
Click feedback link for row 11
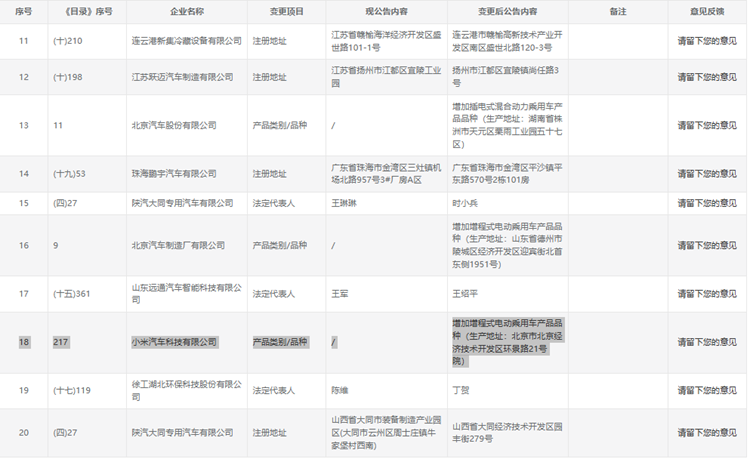click(706, 41)
